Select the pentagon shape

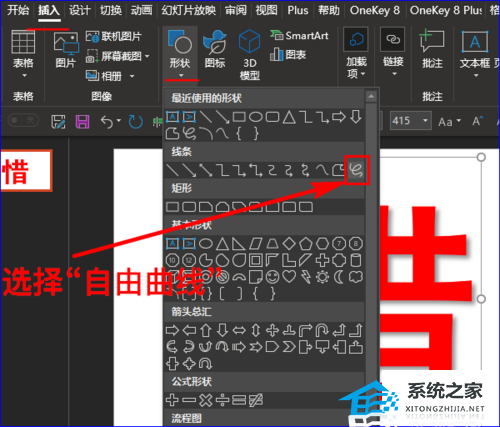[x=306, y=244]
